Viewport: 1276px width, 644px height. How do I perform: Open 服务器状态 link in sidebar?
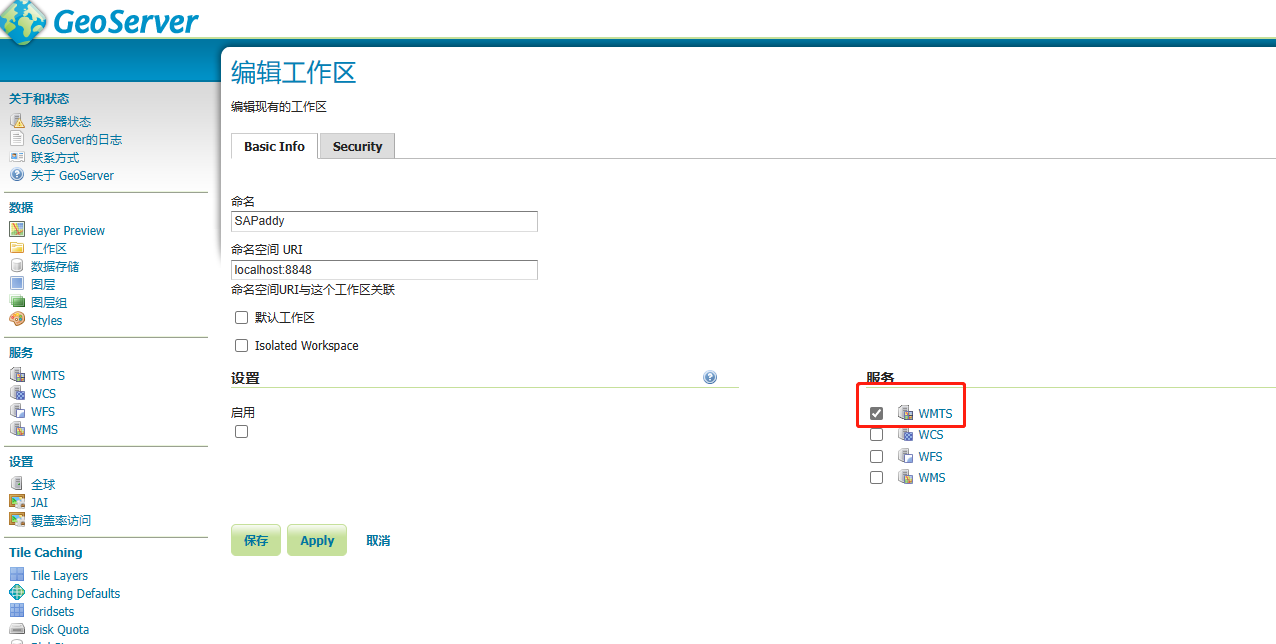[61, 121]
